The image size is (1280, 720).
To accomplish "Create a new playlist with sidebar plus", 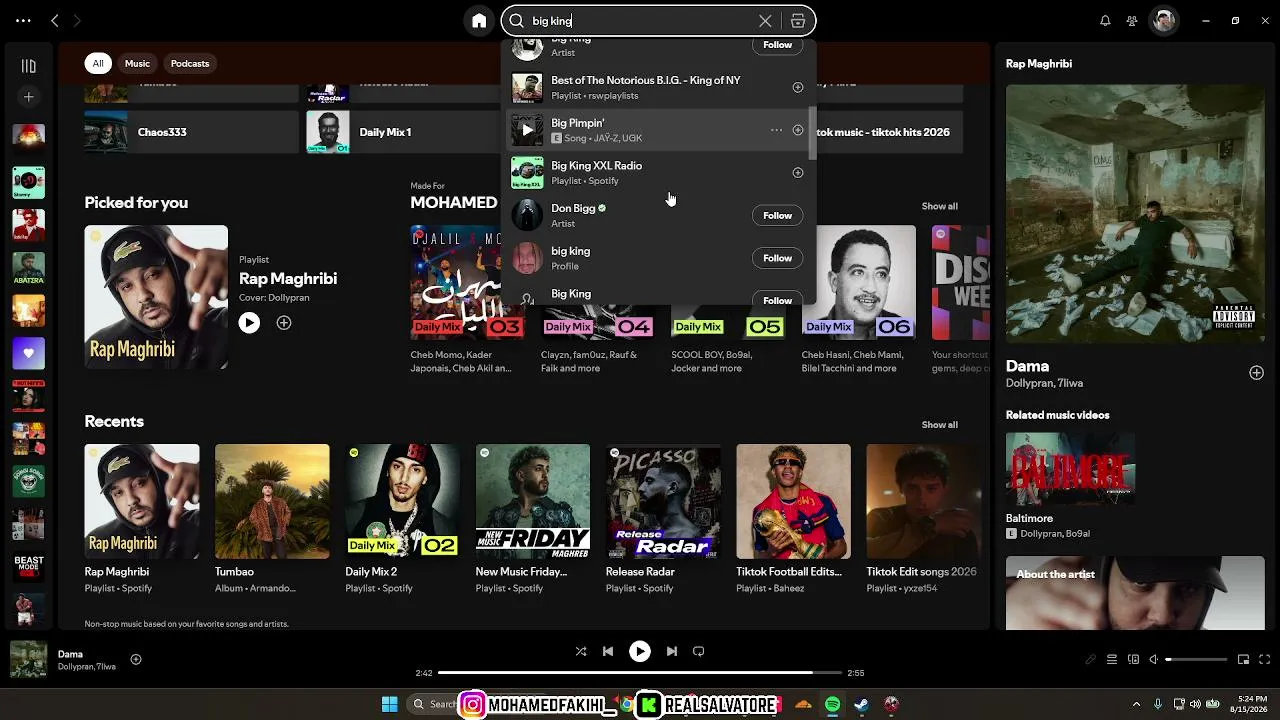I will tap(29, 97).
